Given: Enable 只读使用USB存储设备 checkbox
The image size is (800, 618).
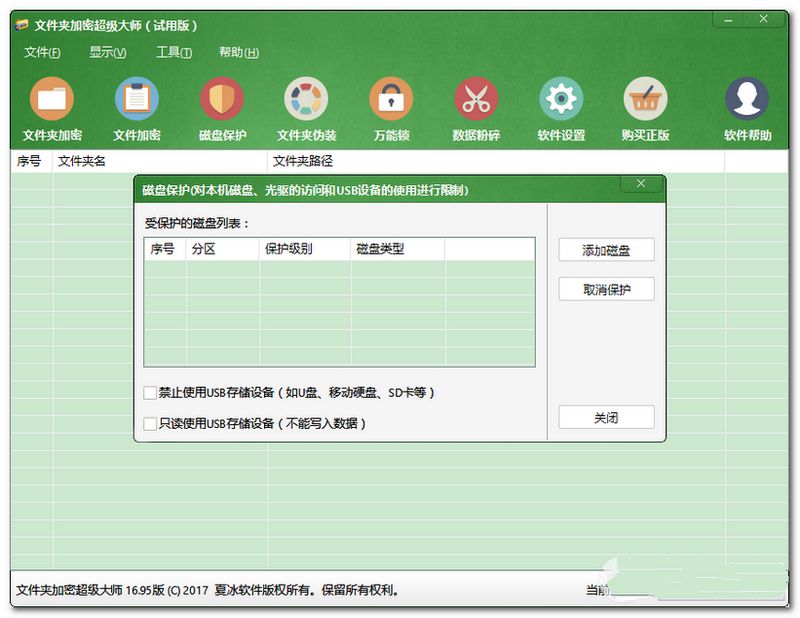Looking at the screenshot, I should tap(150, 424).
